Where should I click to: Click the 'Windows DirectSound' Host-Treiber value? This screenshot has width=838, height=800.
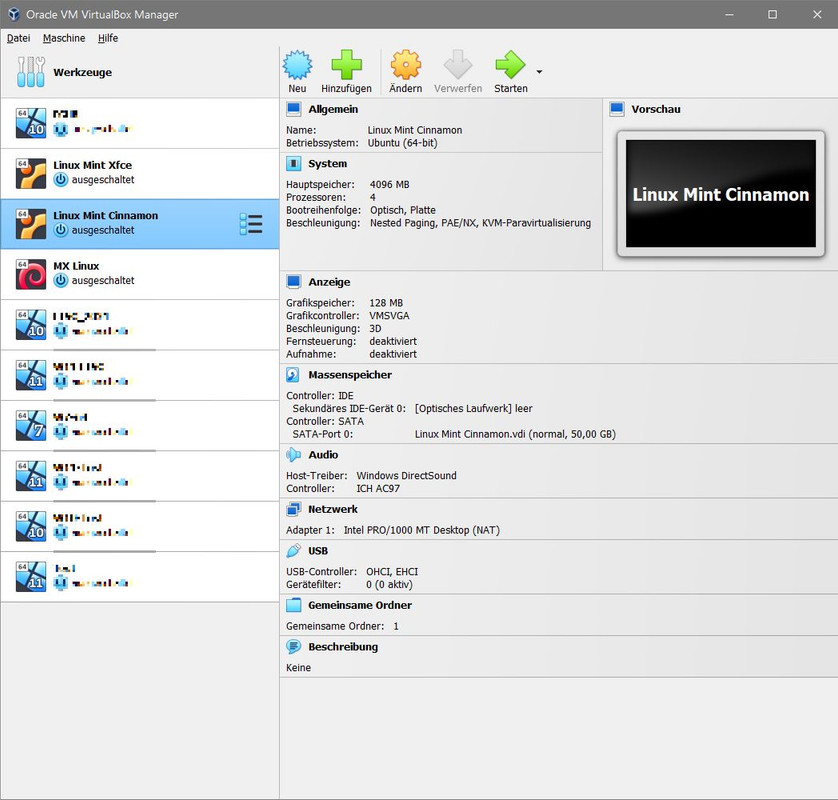407,475
